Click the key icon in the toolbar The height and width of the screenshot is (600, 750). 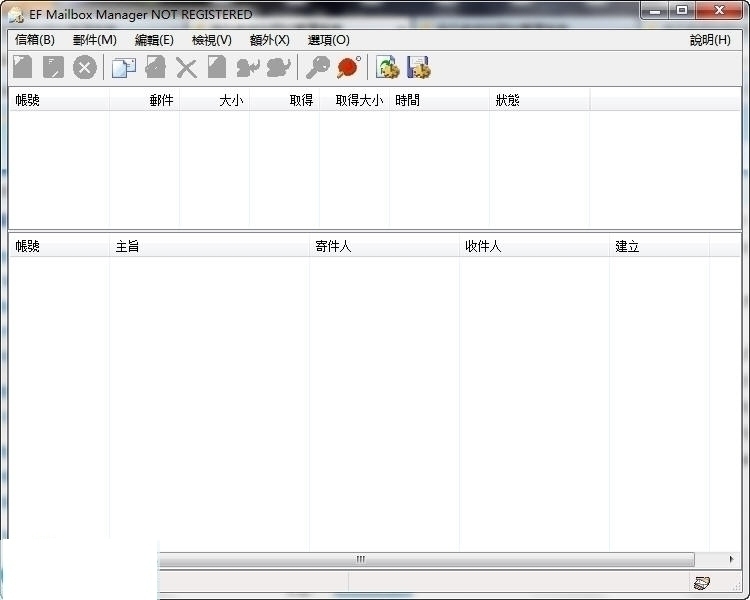pos(318,68)
